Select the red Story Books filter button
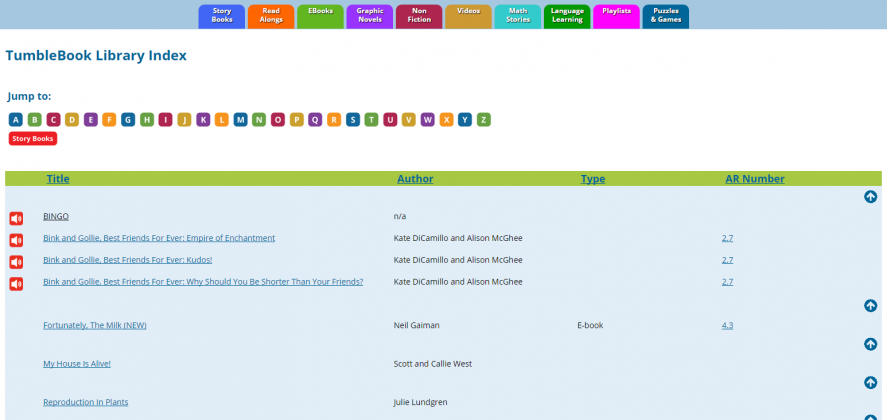This screenshot has height=420, width=887. [x=32, y=139]
